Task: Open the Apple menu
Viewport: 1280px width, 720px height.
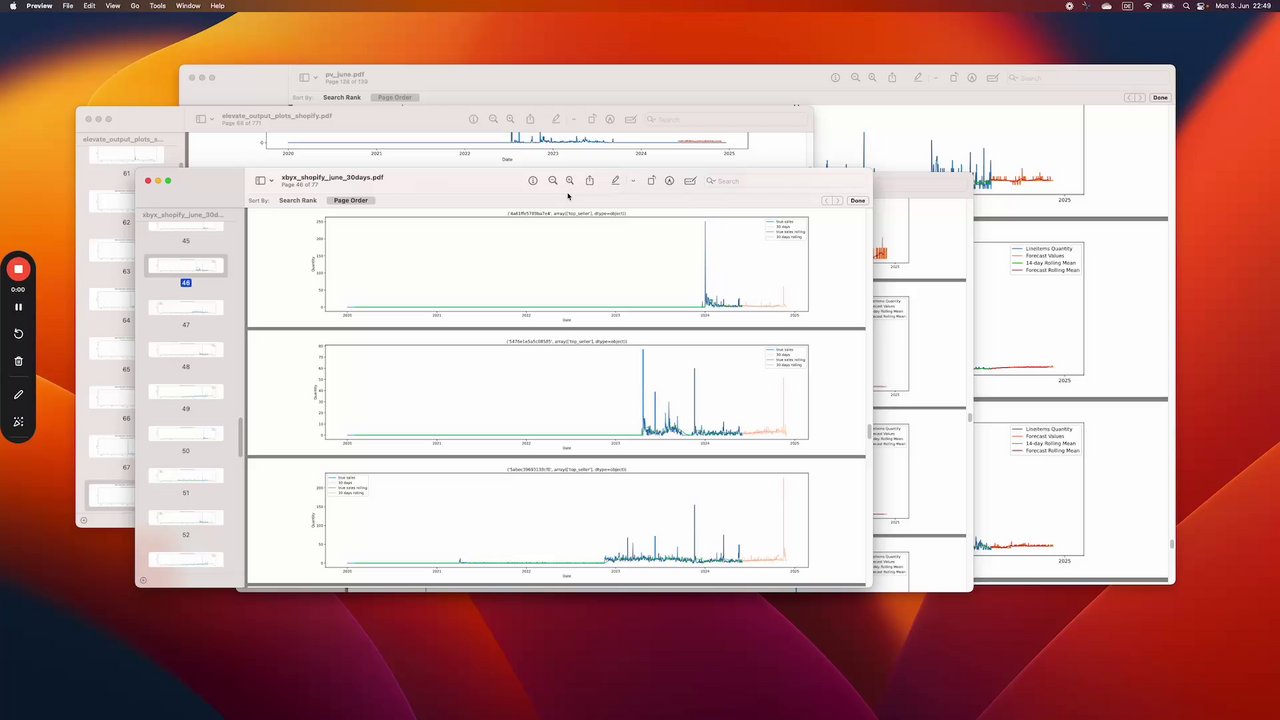Action: [13, 6]
